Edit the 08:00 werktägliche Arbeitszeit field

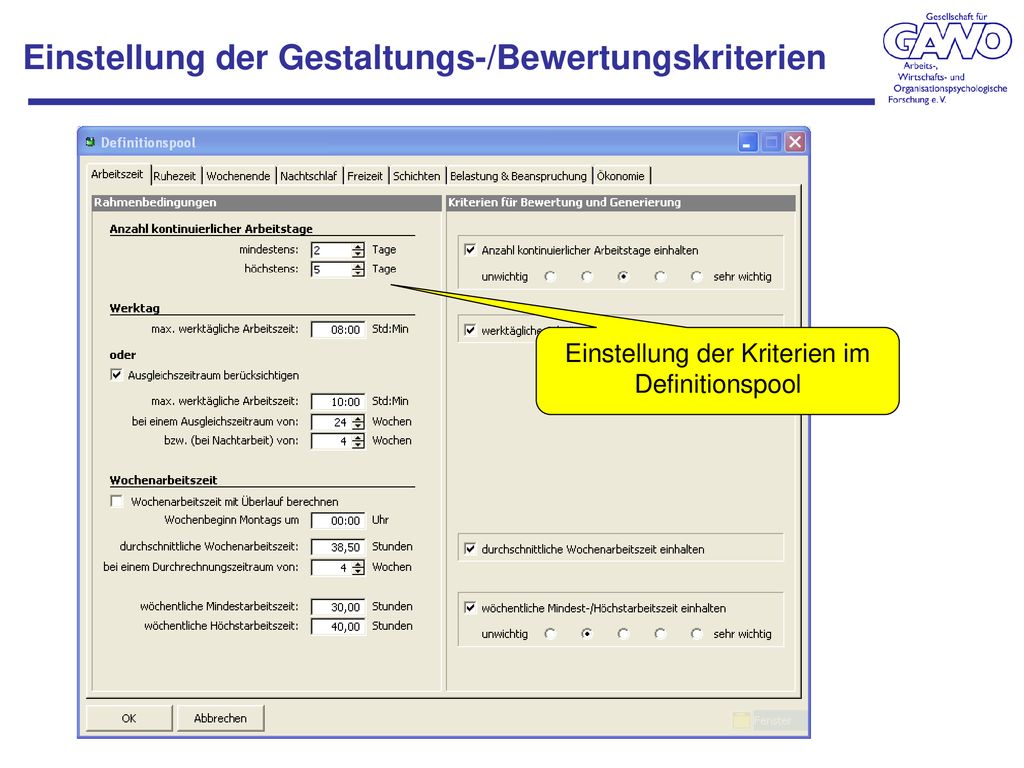(x=338, y=330)
